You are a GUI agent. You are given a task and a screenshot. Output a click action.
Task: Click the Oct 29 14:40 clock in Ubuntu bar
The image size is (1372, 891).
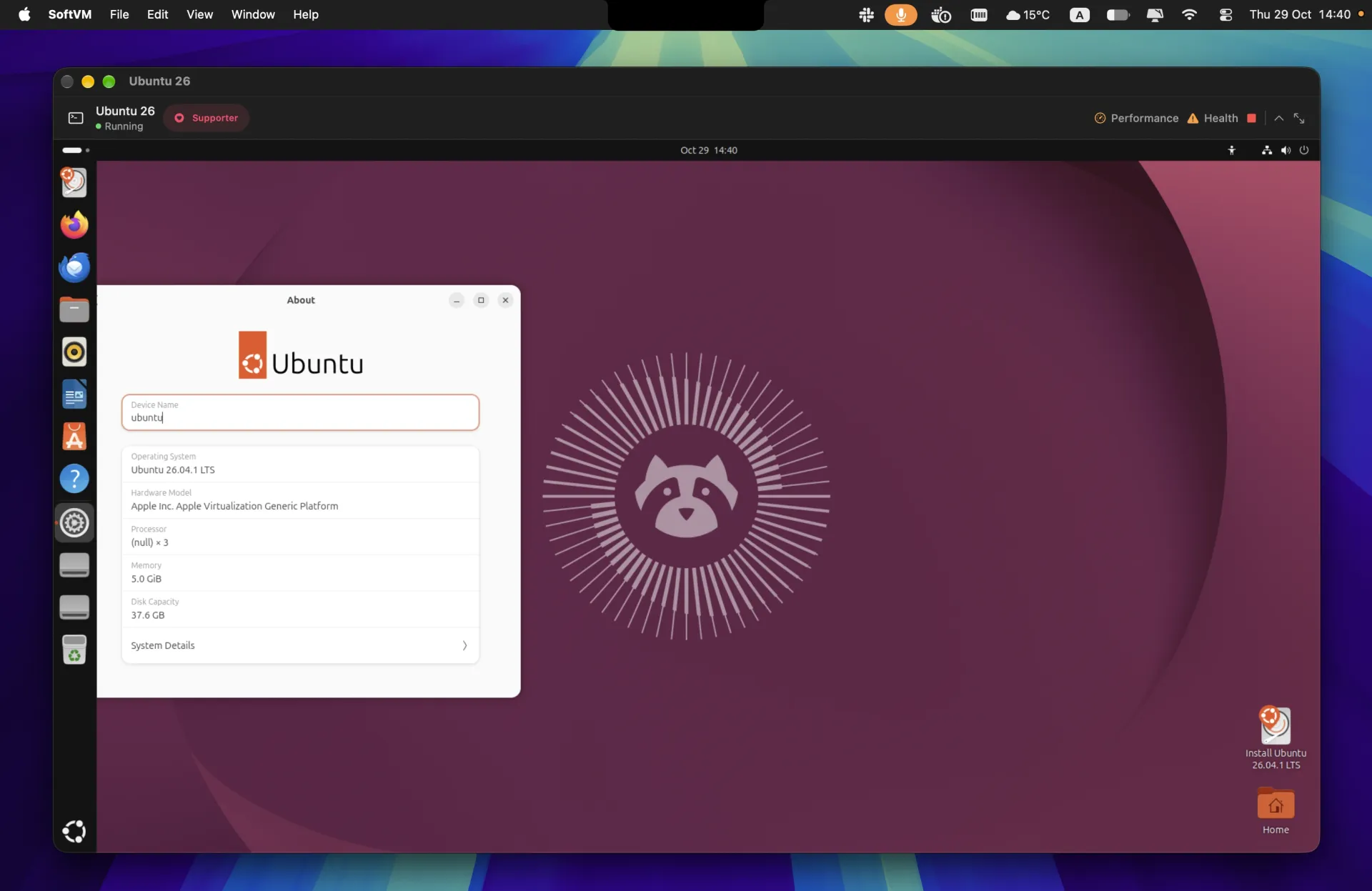708,150
